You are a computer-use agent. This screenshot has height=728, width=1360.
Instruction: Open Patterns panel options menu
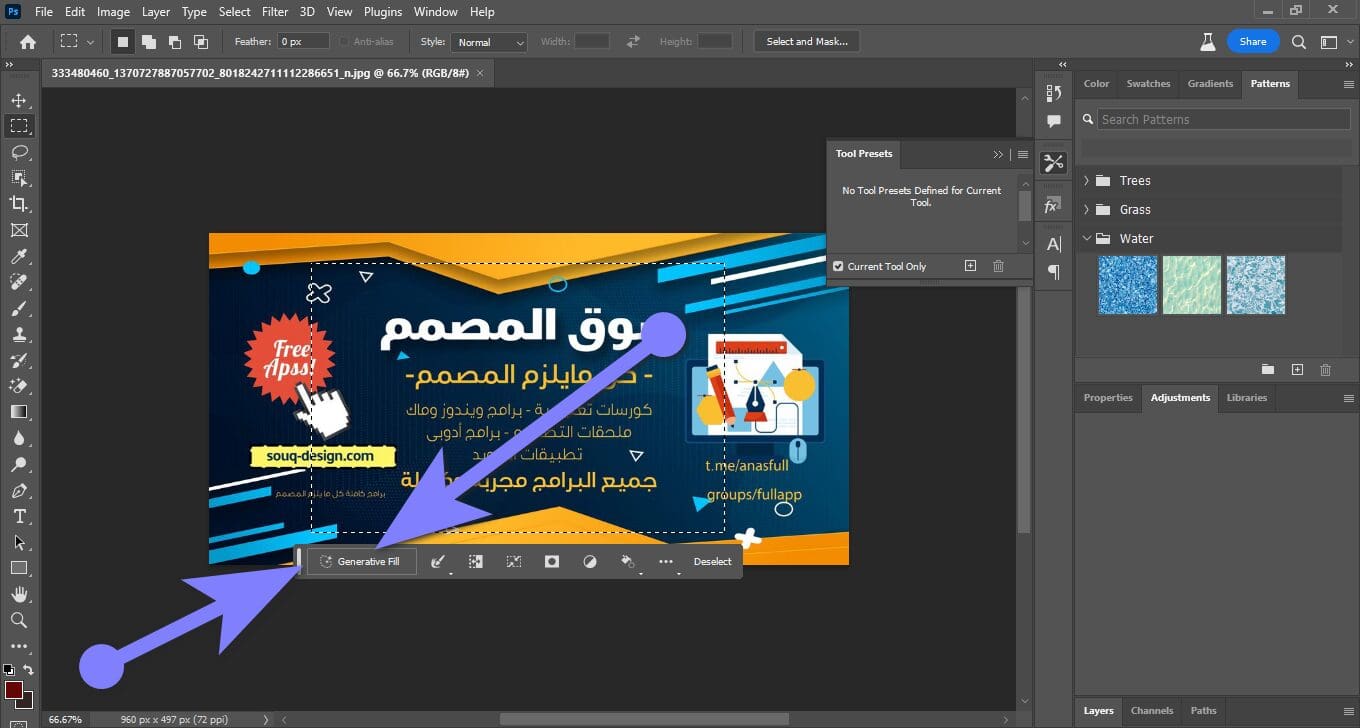[x=1348, y=84]
